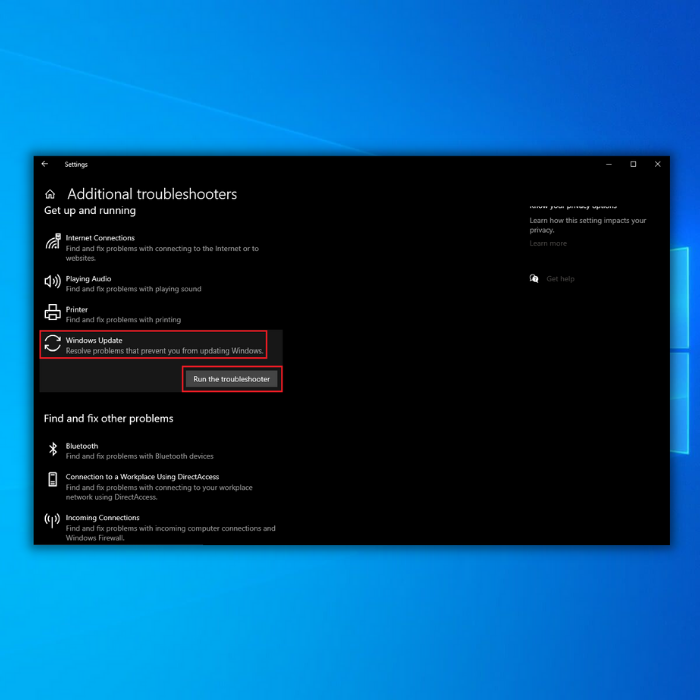
Task: Click the 'Get up and running' heading
Action: (x=90, y=210)
